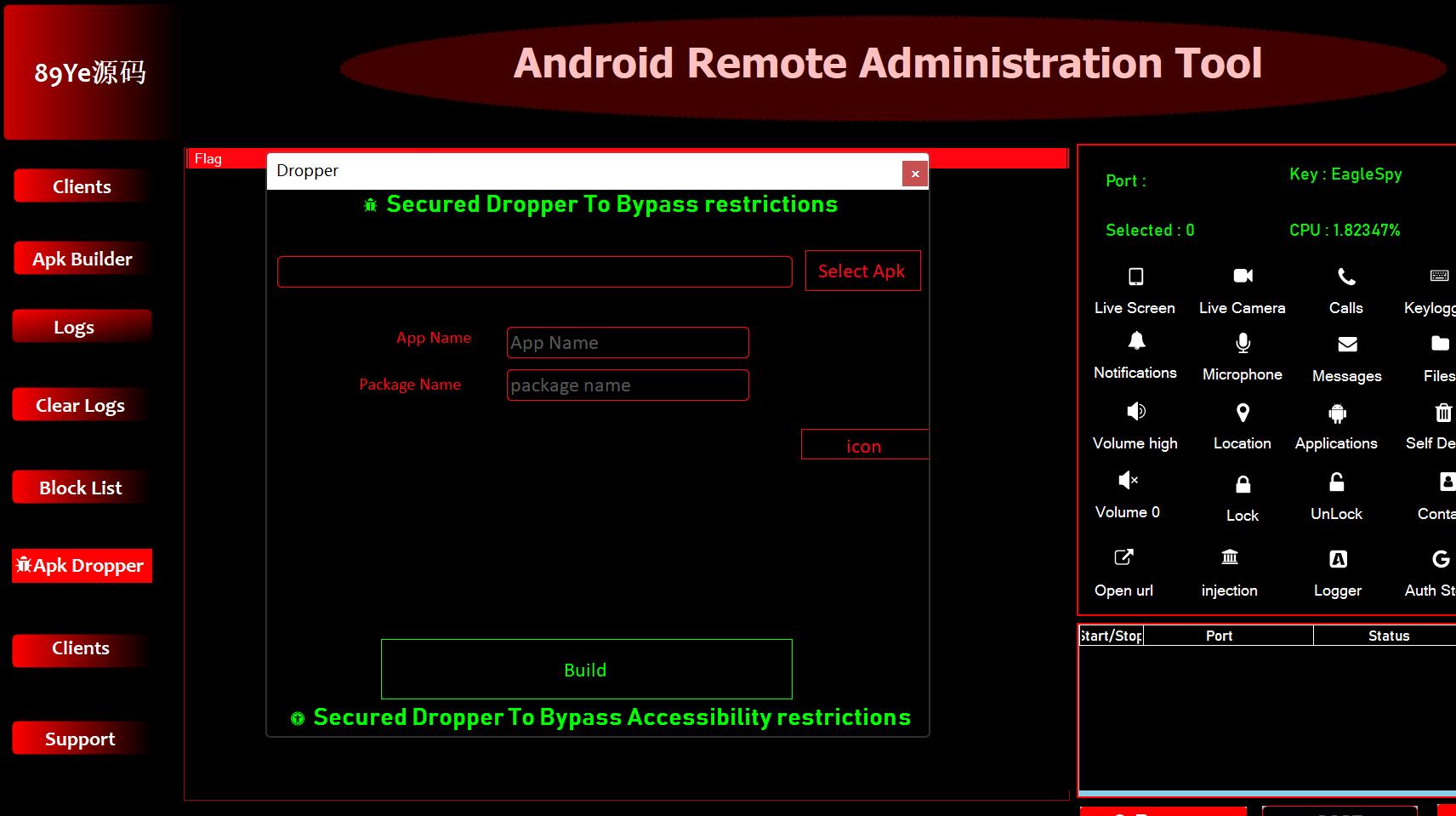Screen dimensions: 1456x816
Task: Click the Status column header
Action: (1385, 636)
